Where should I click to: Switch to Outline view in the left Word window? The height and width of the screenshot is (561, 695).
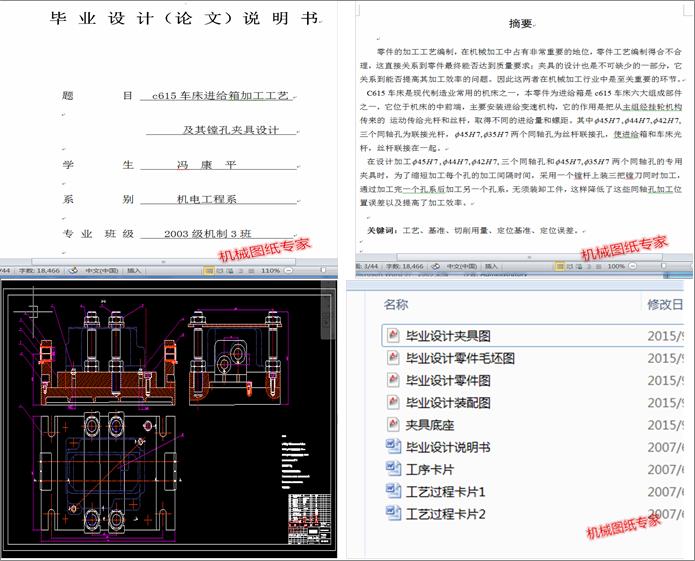click(x=241, y=270)
